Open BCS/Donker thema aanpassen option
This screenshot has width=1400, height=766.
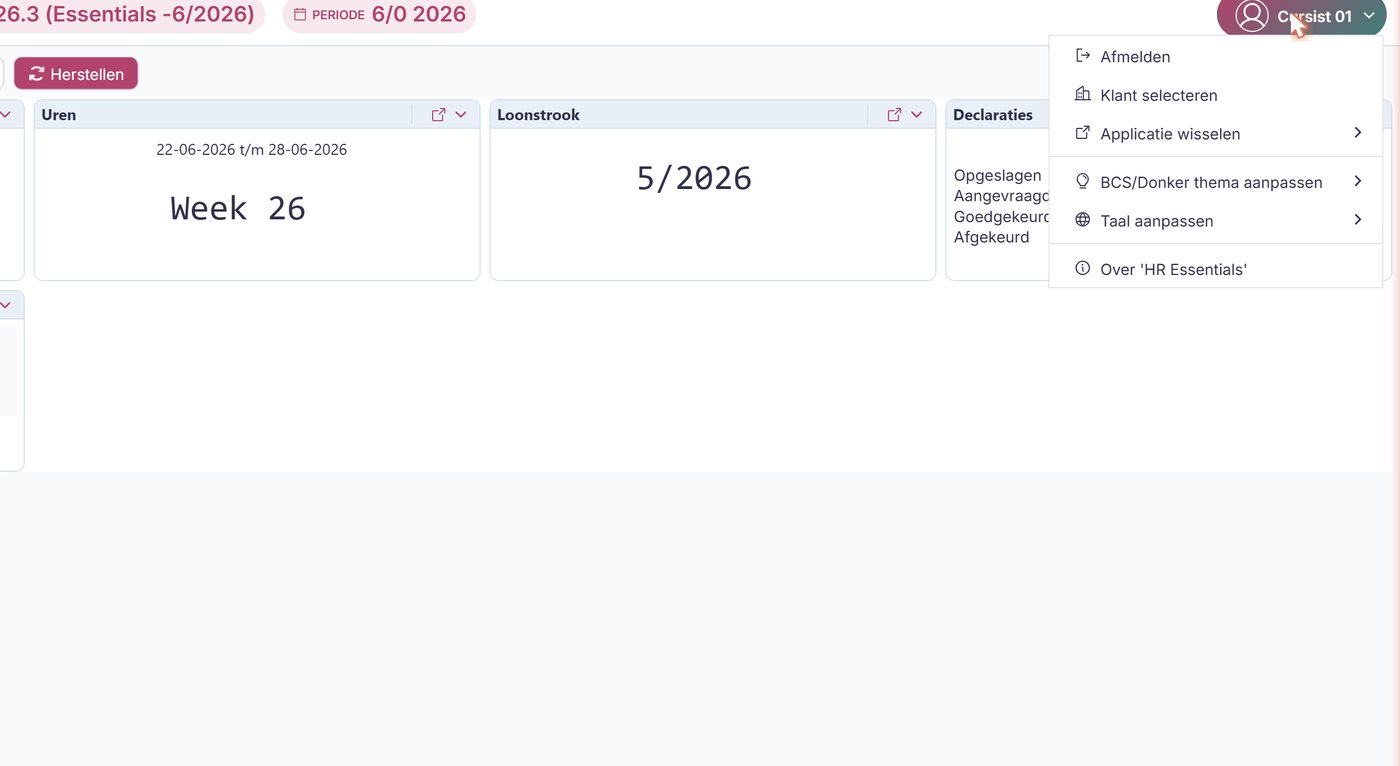tap(1215, 182)
